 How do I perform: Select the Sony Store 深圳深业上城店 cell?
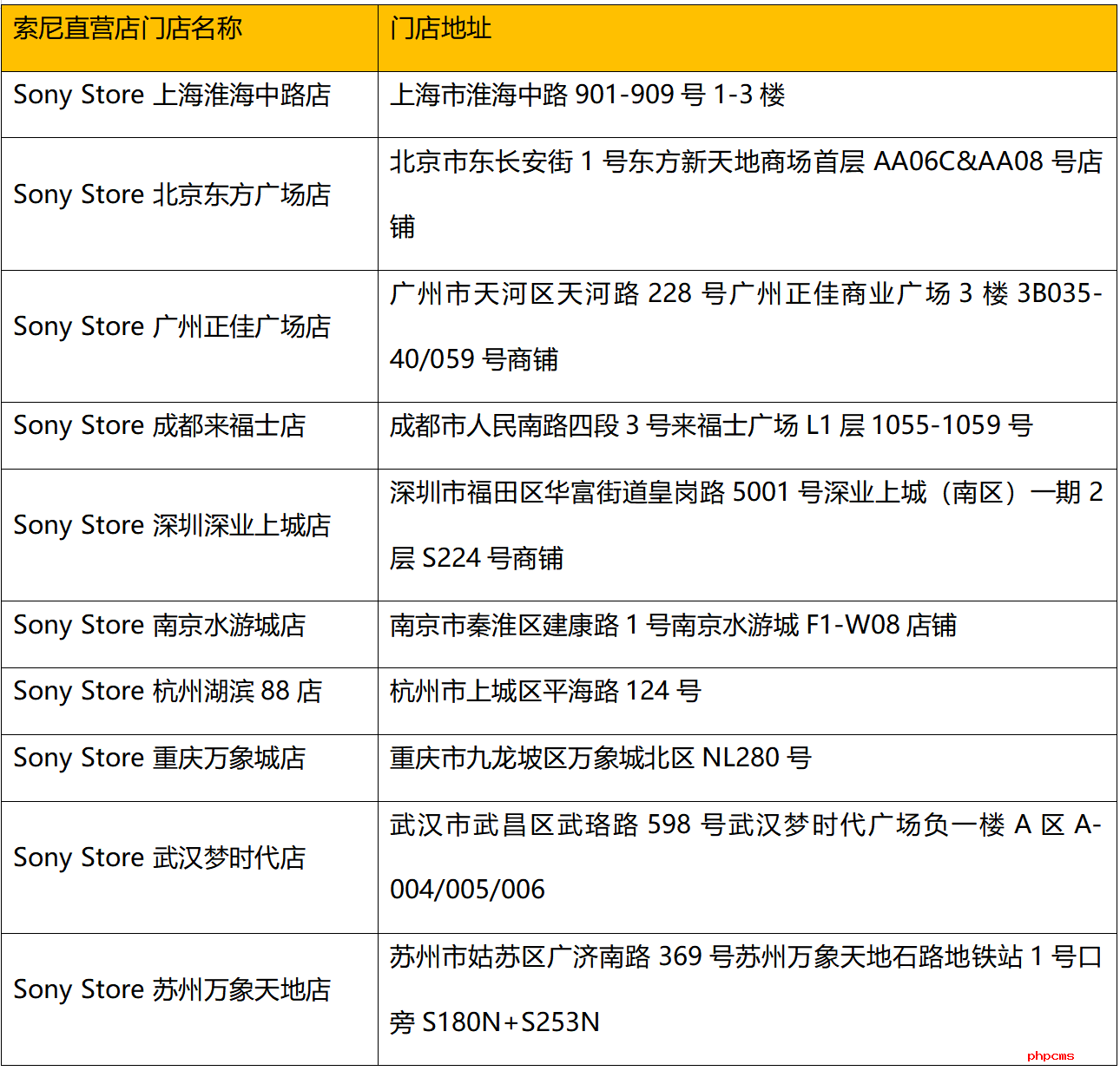click(x=189, y=535)
